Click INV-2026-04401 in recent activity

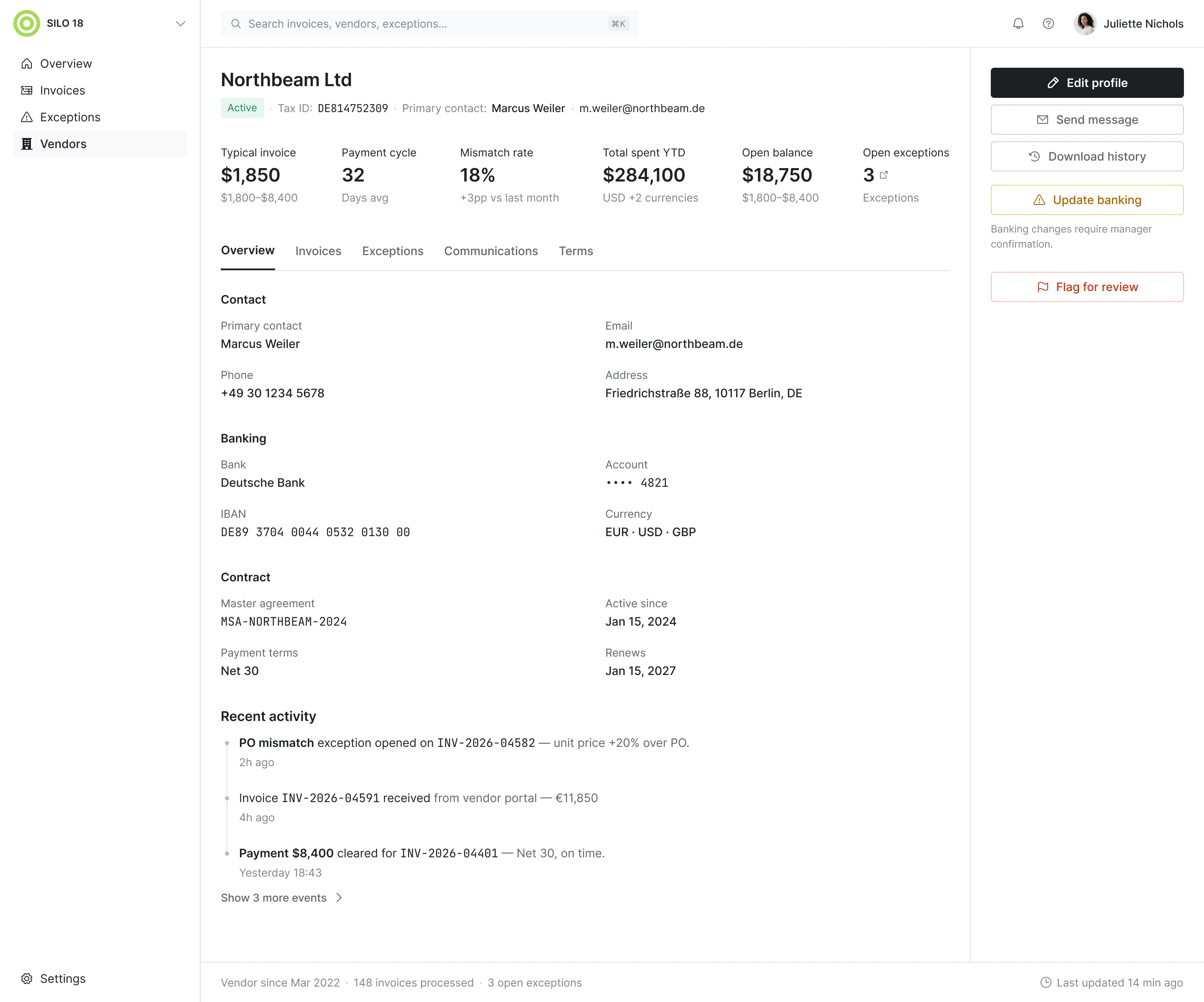pyautogui.click(x=449, y=854)
